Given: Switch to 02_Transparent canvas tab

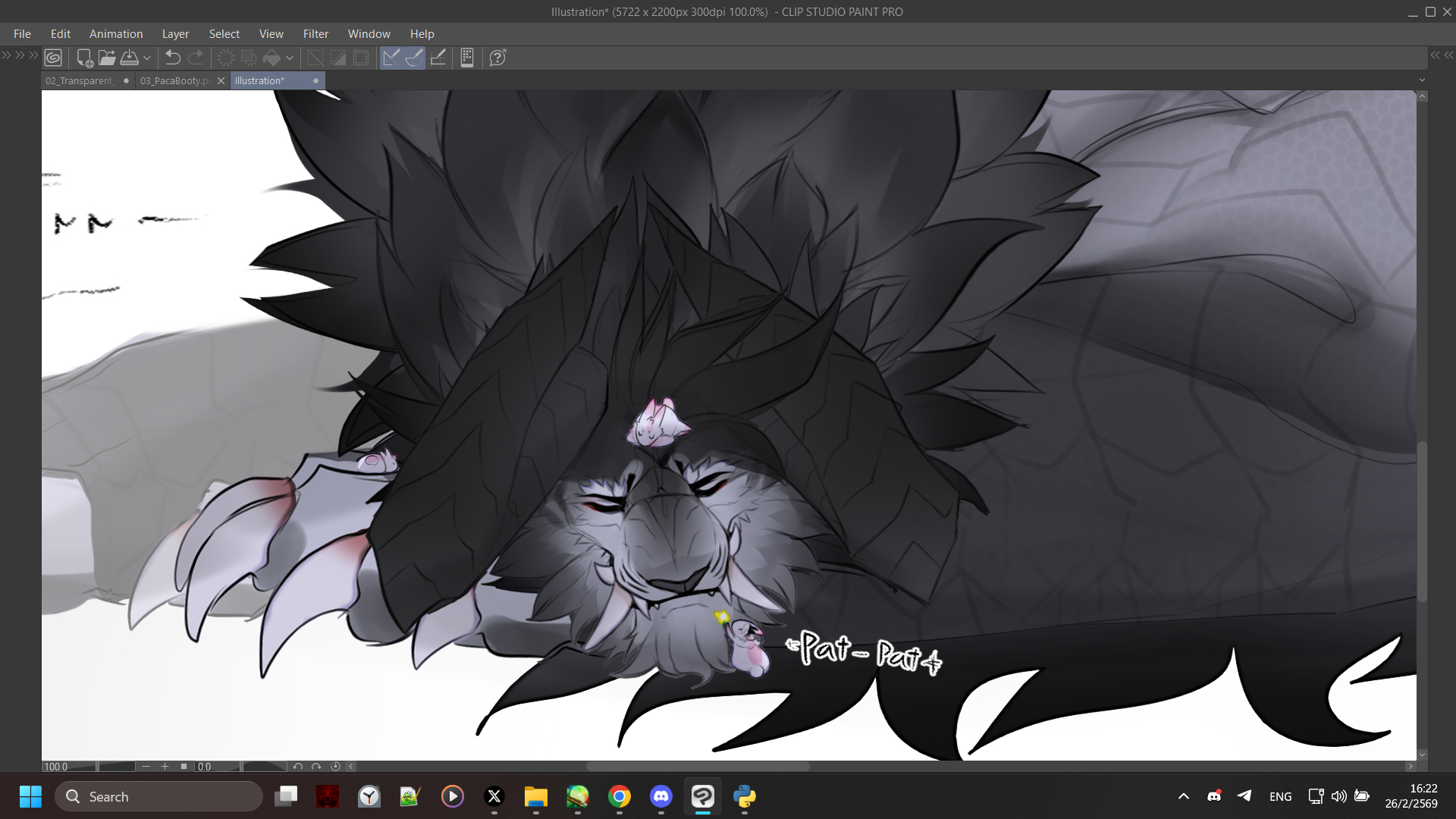Looking at the screenshot, I should coord(80,80).
